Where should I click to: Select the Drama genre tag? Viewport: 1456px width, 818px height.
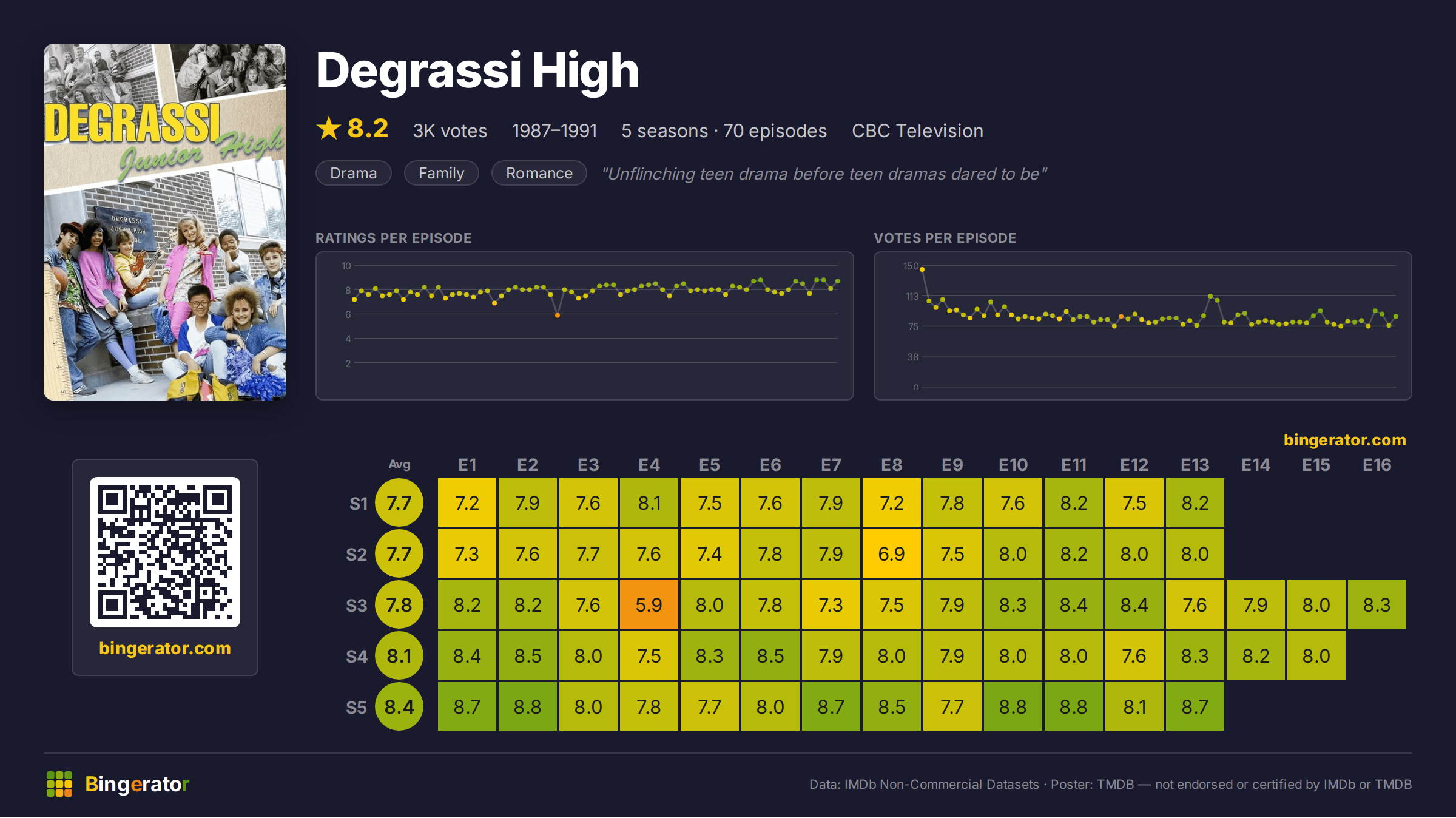coord(354,174)
